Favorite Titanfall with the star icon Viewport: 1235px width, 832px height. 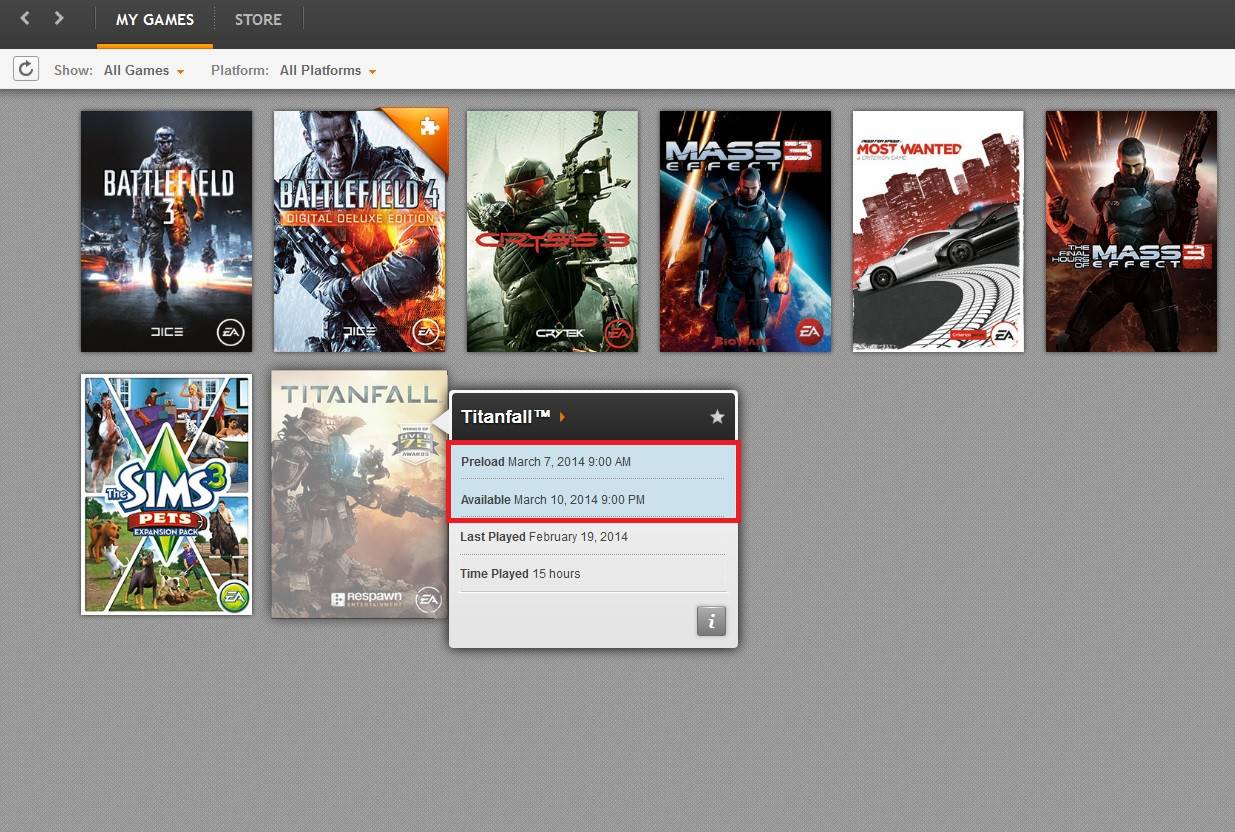[717, 417]
